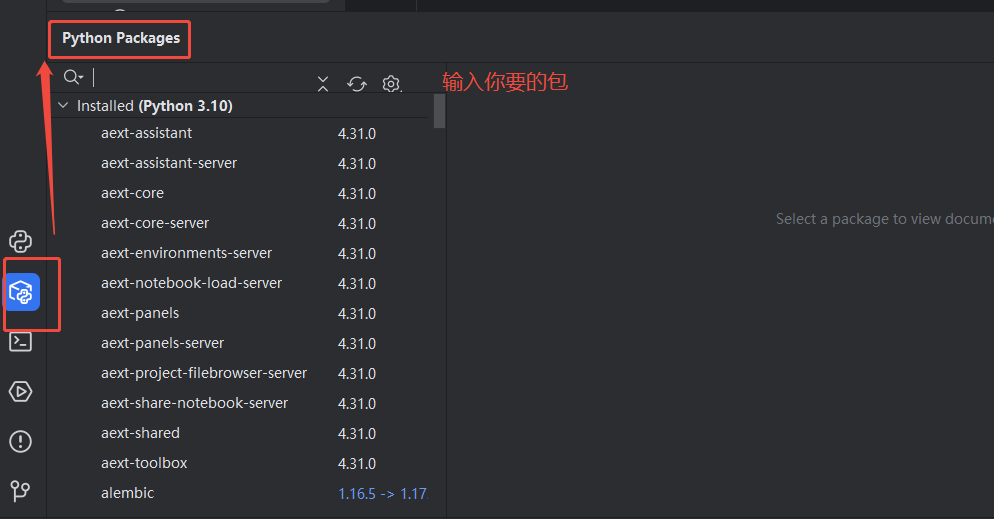Open package manager settings gear

coord(391,84)
